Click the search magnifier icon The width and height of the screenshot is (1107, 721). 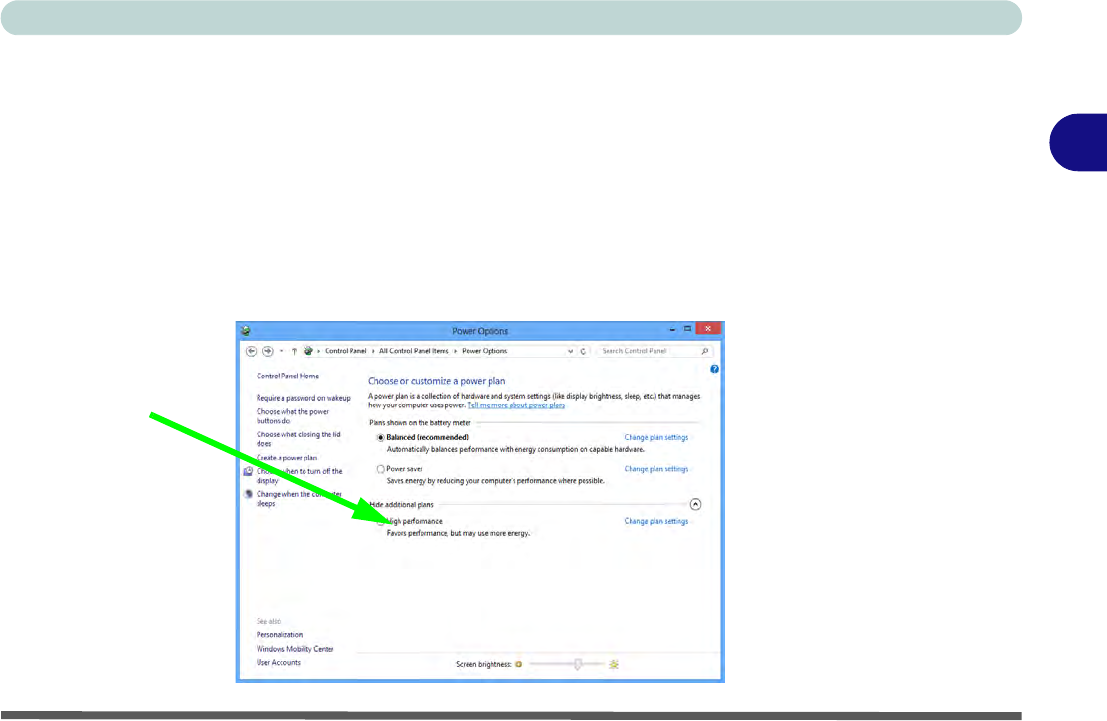click(705, 351)
